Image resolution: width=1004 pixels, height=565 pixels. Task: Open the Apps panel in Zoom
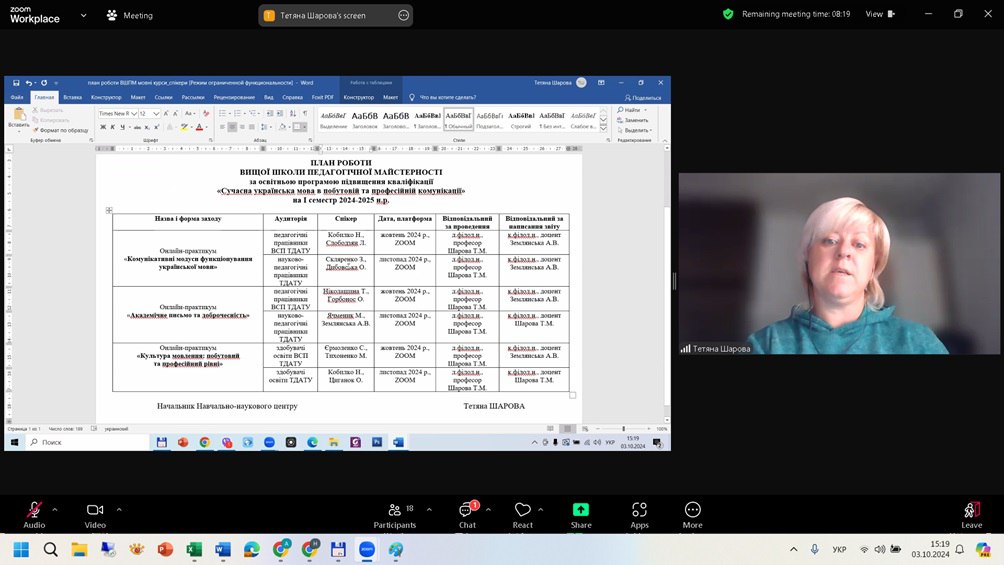[639, 514]
